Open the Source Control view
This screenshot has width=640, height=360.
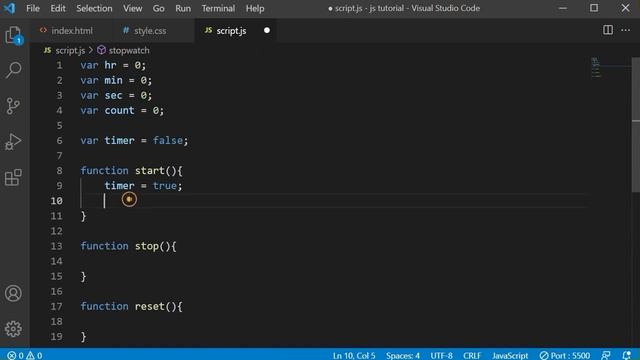[x=13, y=106]
